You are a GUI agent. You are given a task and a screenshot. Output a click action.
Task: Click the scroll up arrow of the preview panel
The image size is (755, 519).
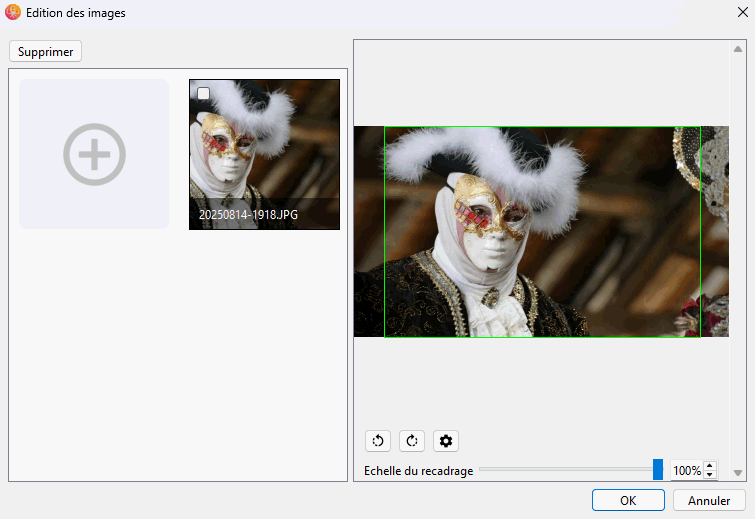click(738, 48)
